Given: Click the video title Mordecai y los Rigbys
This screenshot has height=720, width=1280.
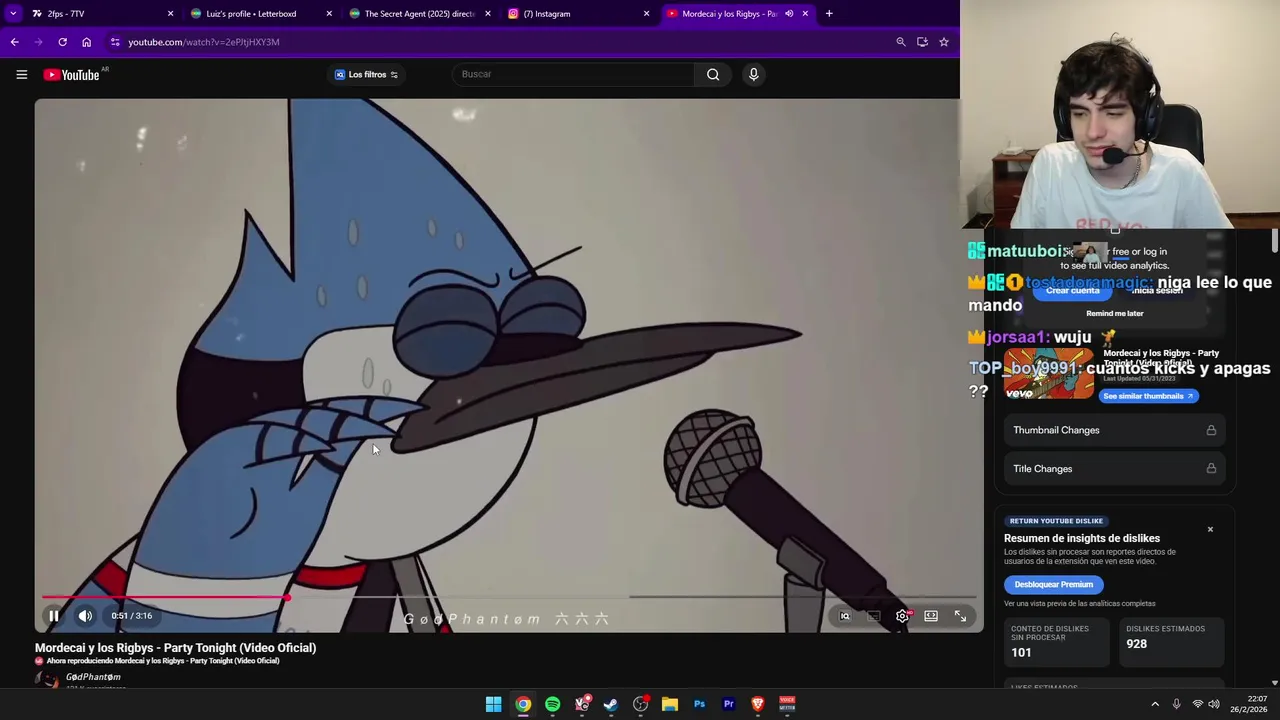Looking at the screenshot, I should pyautogui.click(x=175, y=648).
